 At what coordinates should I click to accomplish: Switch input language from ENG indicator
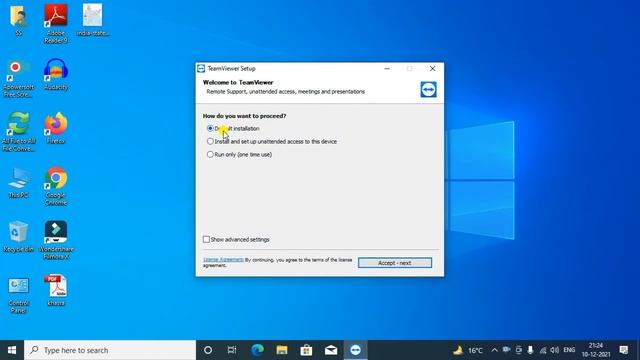pyautogui.click(x=569, y=350)
